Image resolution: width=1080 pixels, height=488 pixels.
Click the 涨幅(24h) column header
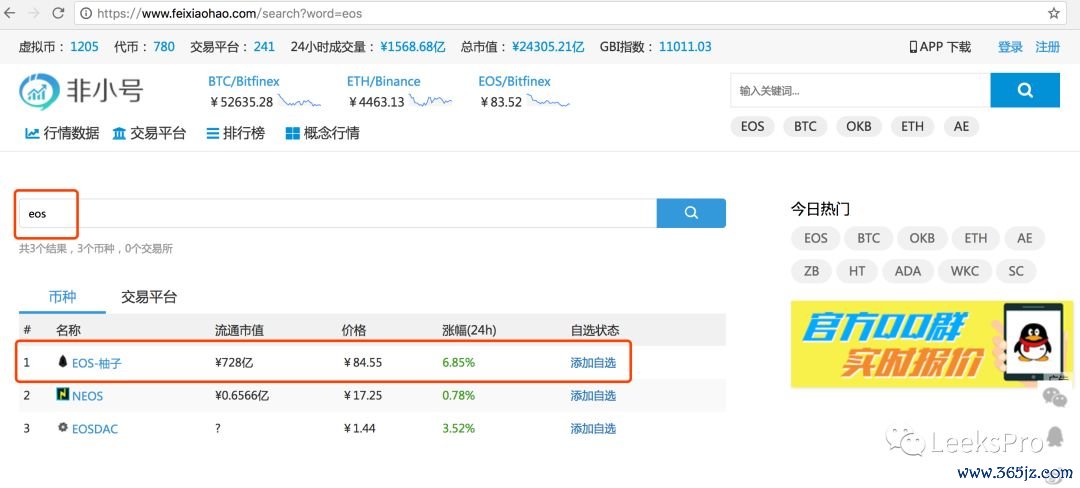click(x=468, y=330)
